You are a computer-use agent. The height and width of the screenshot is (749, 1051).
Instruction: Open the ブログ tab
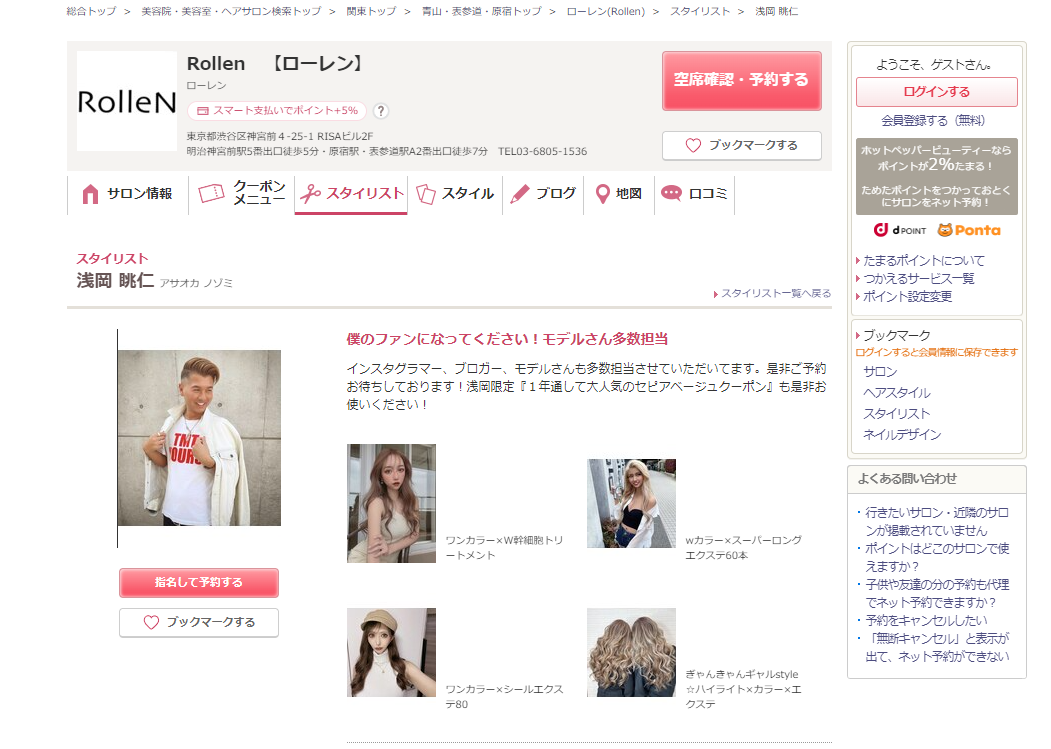[x=543, y=194]
